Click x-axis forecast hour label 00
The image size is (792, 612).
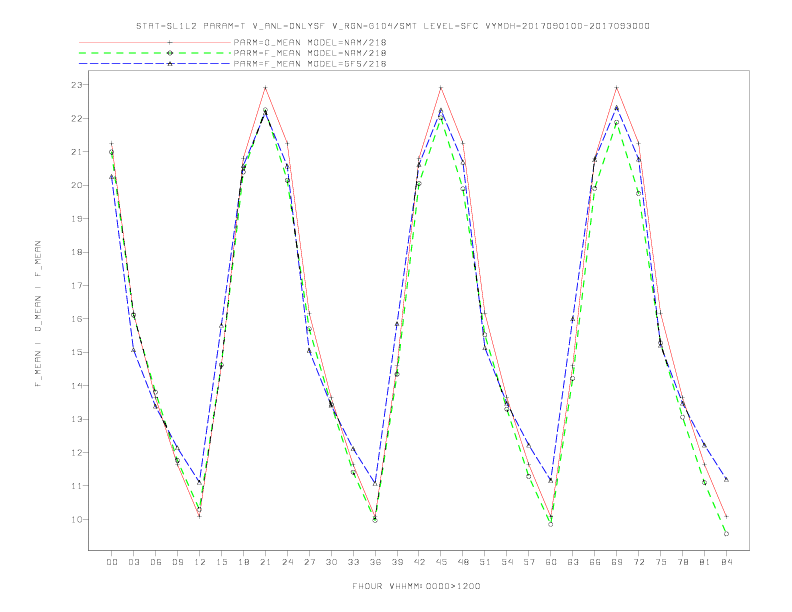point(112,562)
